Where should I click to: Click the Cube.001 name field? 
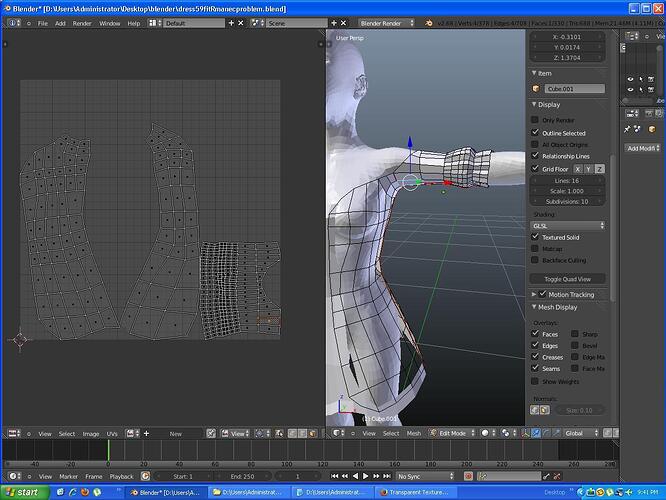point(574,89)
